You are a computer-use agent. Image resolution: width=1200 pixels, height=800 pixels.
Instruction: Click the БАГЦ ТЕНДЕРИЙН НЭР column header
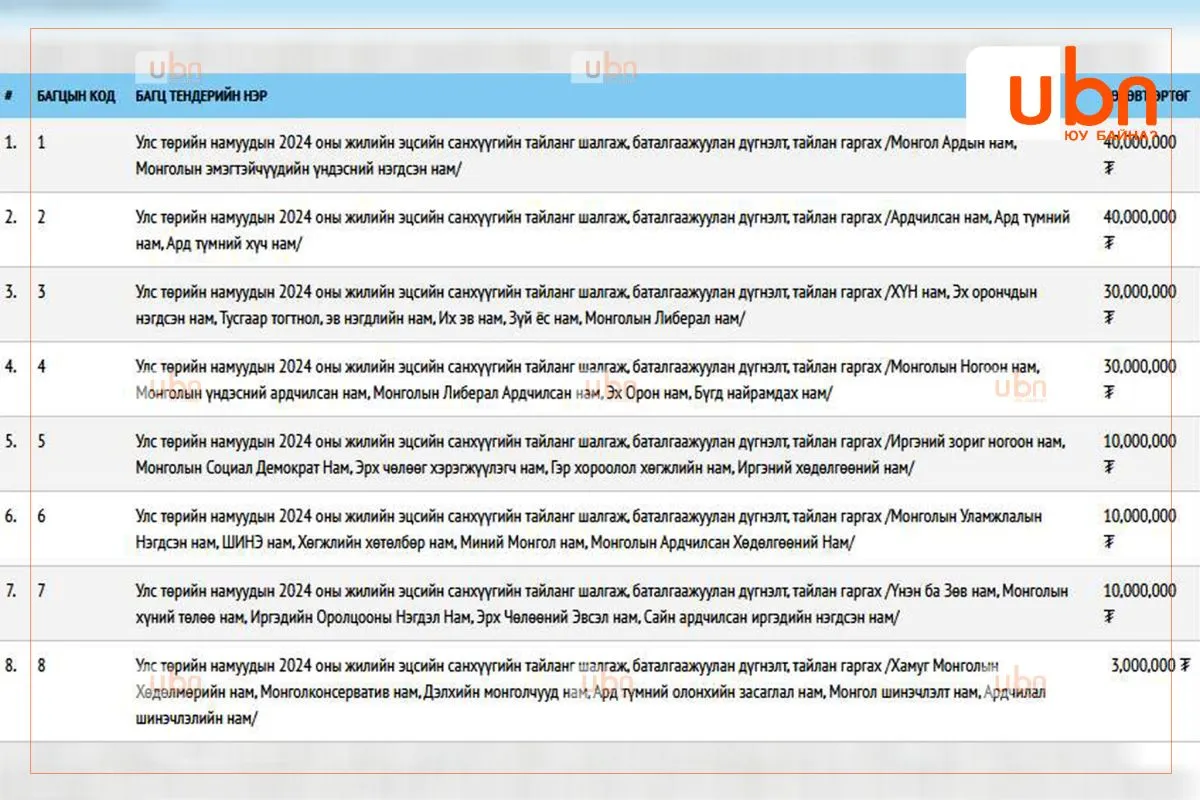201,96
